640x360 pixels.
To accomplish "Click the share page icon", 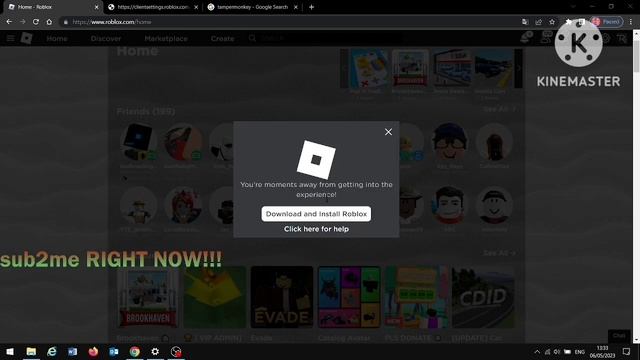I will click(x=538, y=22).
